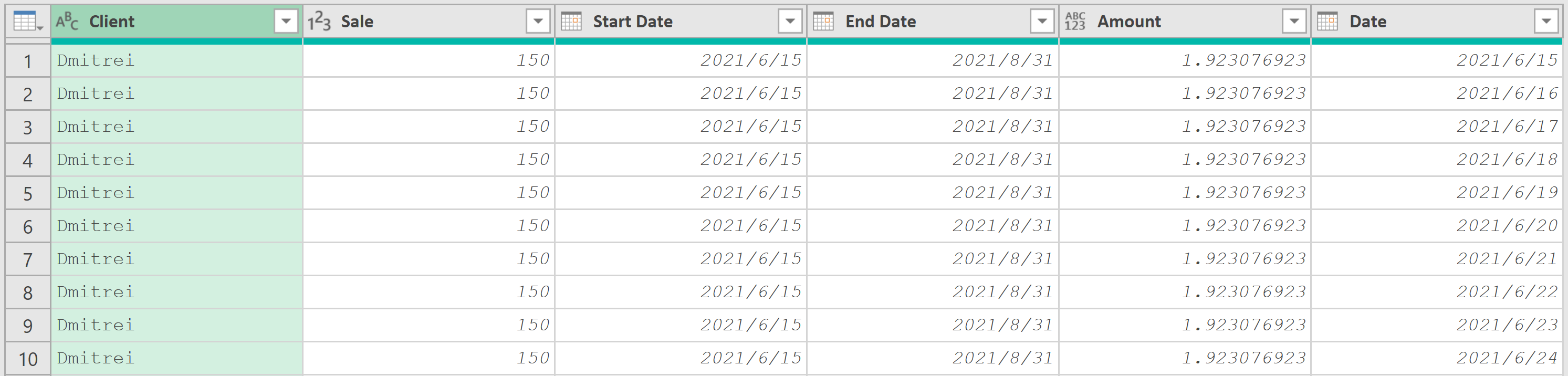Expand the Date column filter arrow
The width and height of the screenshot is (1568, 376).
1545,22
